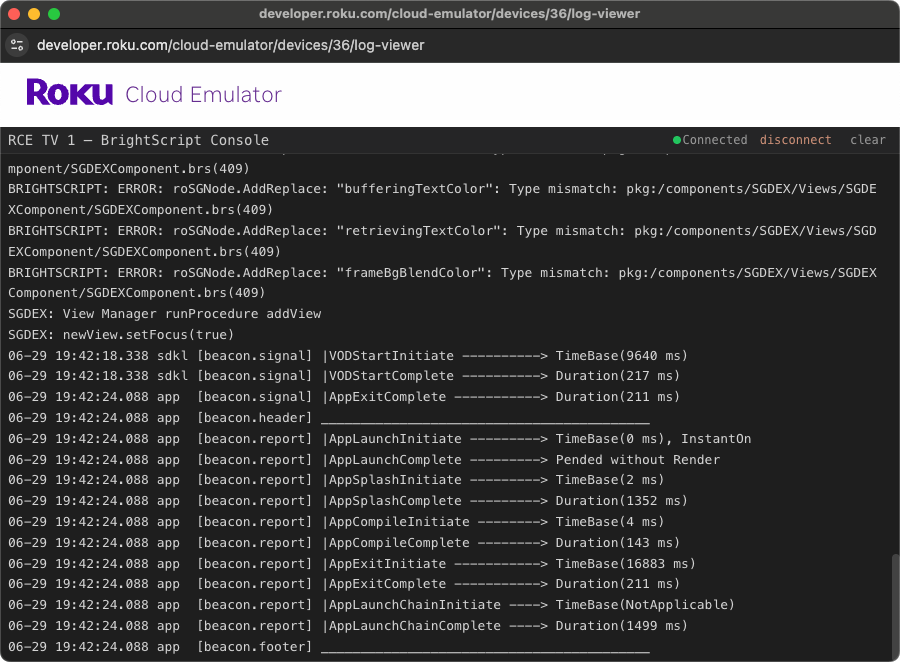Image resolution: width=900 pixels, height=662 pixels.
Task: Click the beacon.header log row
Action: click(328, 418)
